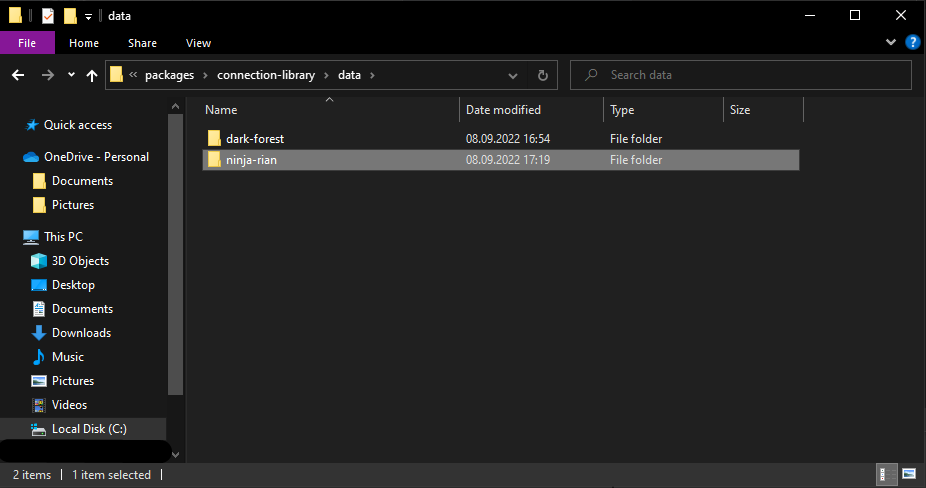Viewport: 926px width, 488px height.
Task: Open Help with the question mark icon
Action: coord(912,43)
